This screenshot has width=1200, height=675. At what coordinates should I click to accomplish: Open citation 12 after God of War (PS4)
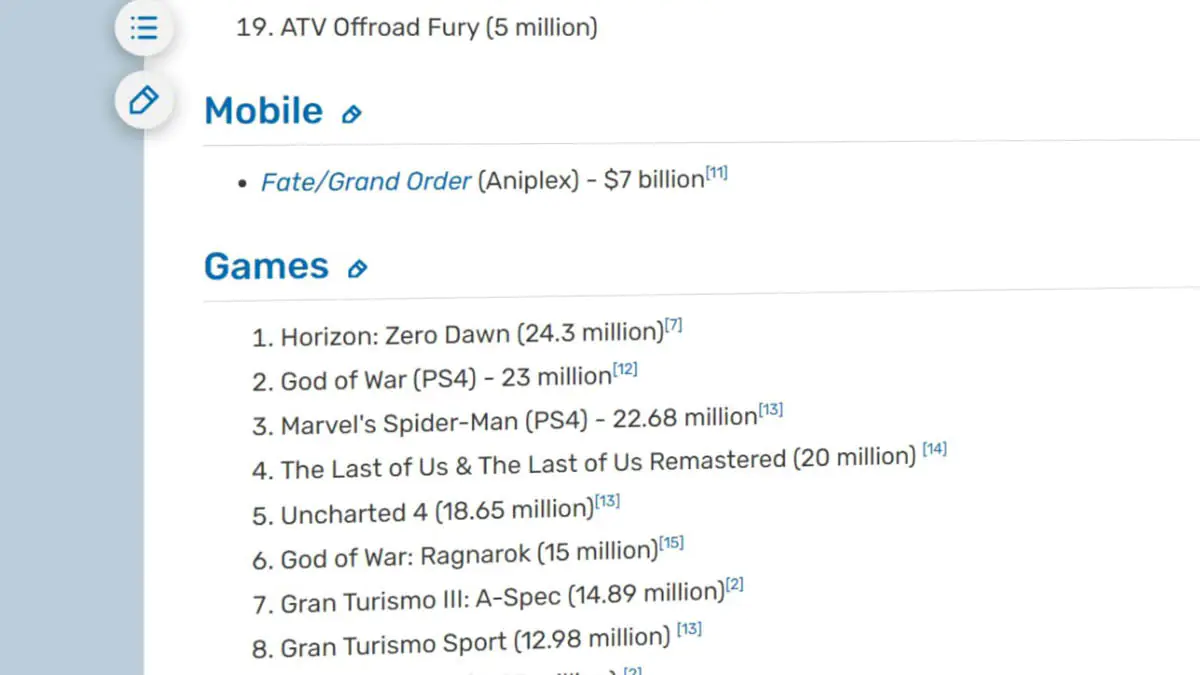pyautogui.click(x=625, y=371)
